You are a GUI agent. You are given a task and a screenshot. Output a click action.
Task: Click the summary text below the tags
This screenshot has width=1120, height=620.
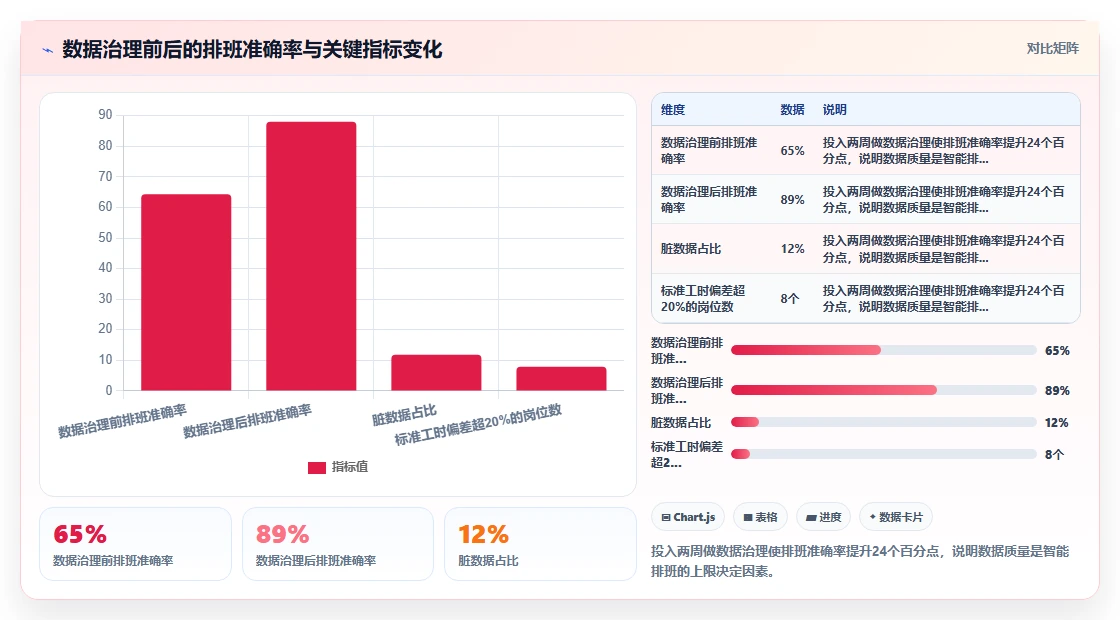point(860,561)
